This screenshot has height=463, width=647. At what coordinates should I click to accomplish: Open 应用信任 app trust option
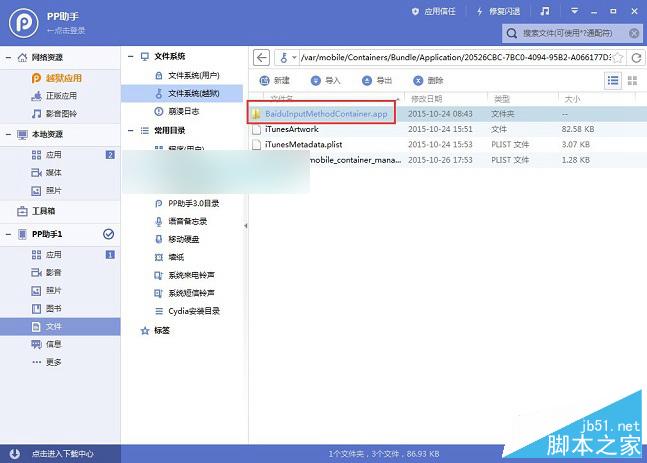[x=434, y=12]
